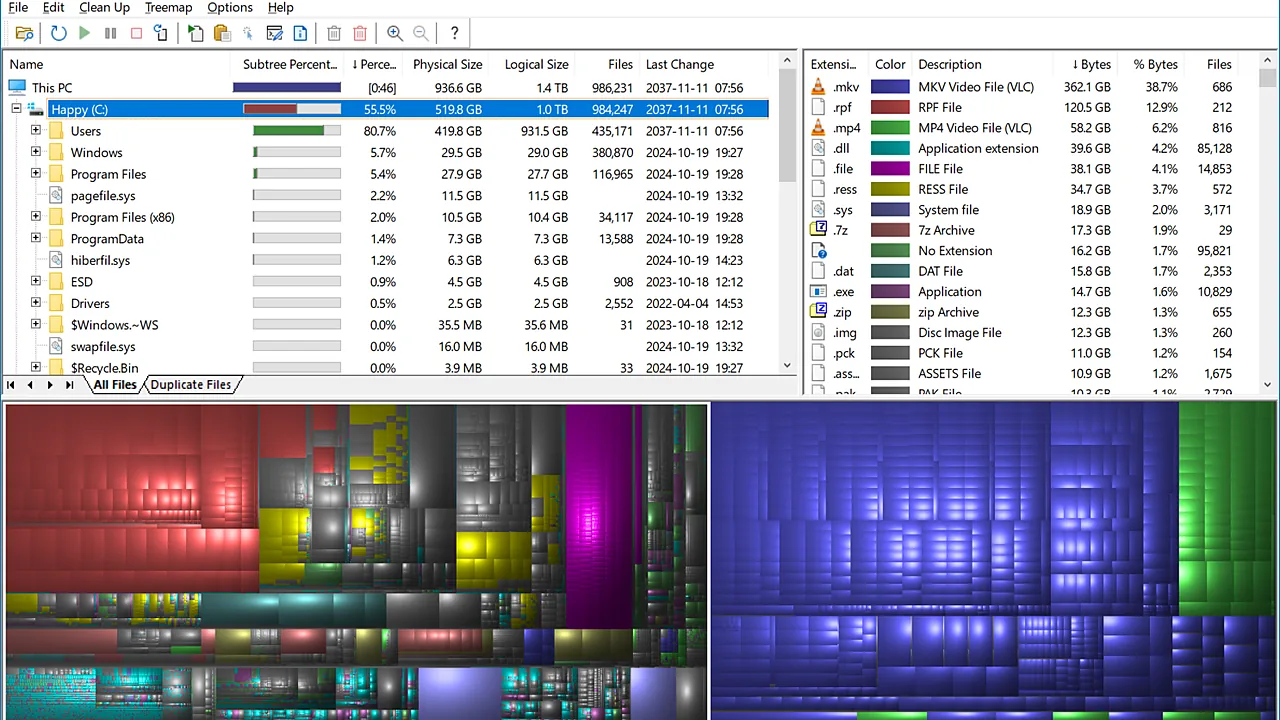Open the Treemap menu
The width and height of the screenshot is (1280, 720).
168,7
